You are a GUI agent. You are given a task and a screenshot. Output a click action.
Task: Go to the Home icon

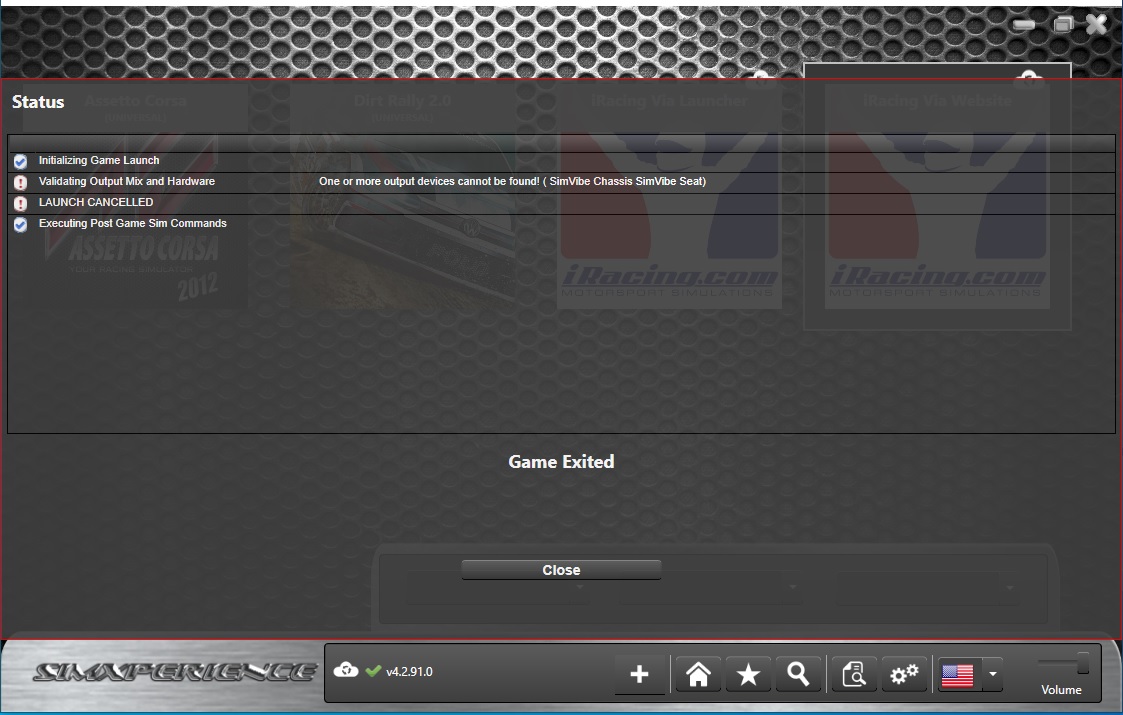coord(698,674)
